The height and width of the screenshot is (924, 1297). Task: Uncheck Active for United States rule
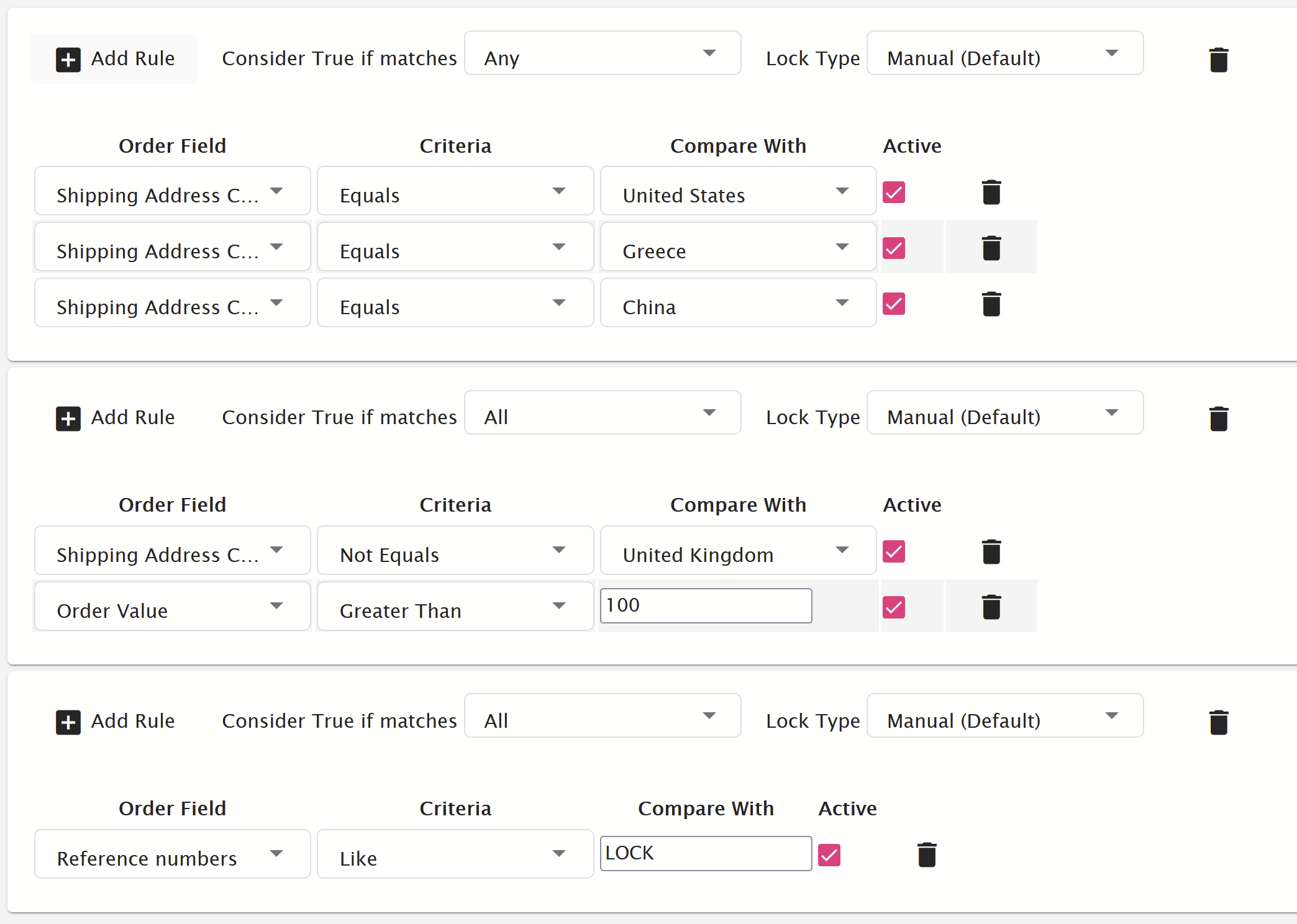tap(894, 192)
